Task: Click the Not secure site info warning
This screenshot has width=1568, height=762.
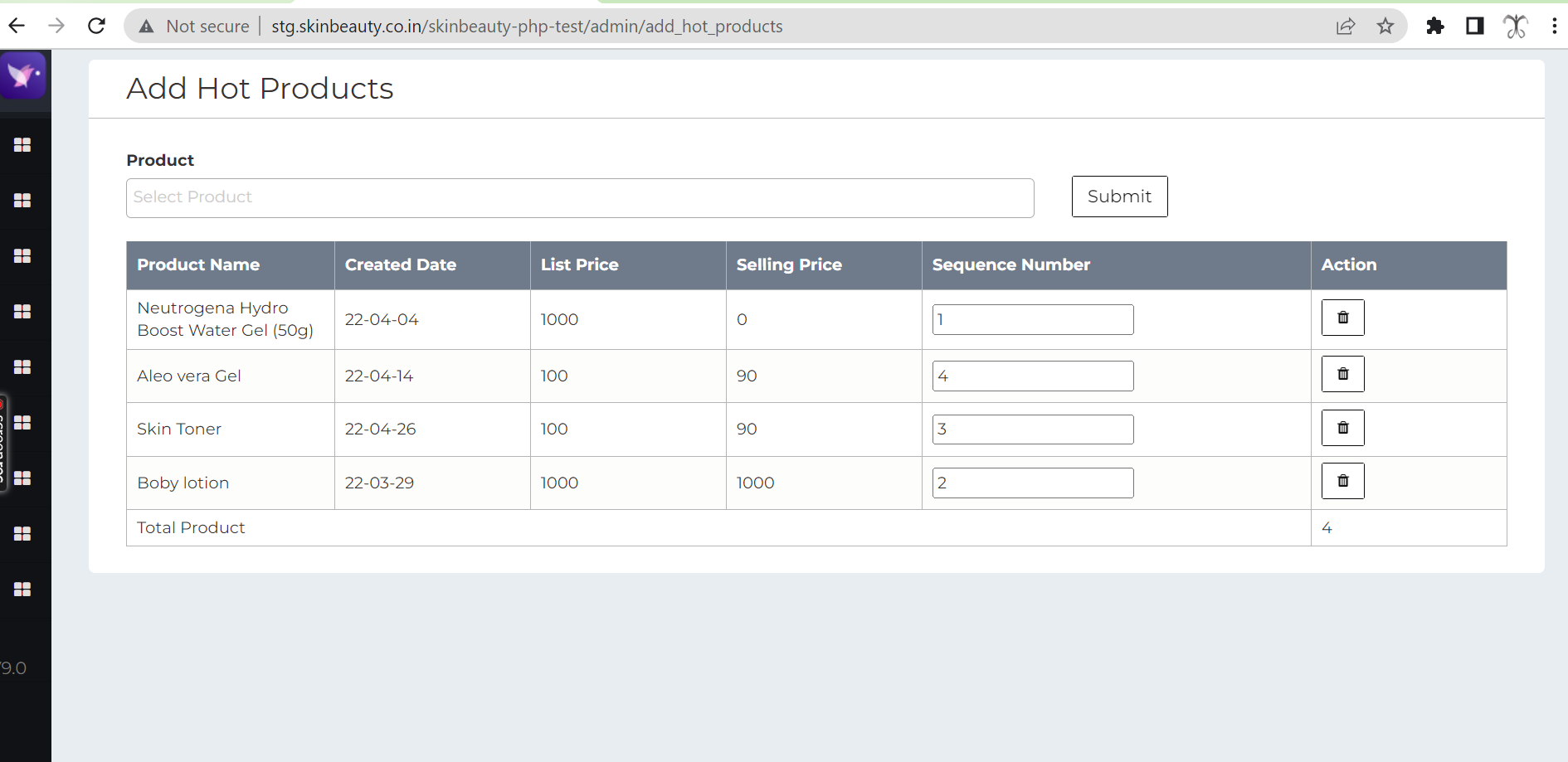Action: tap(197, 26)
